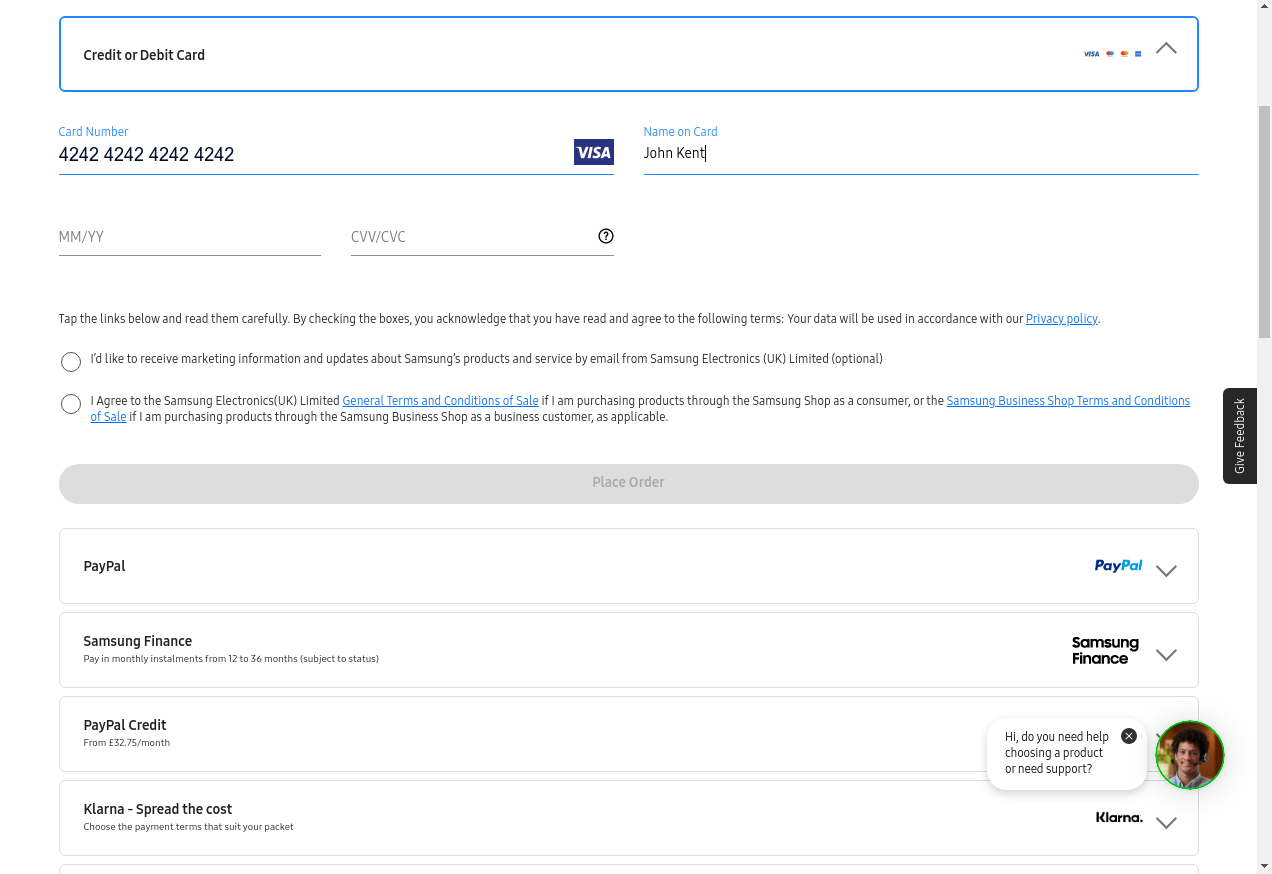Open the live chat agent avatar

tap(1189, 755)
